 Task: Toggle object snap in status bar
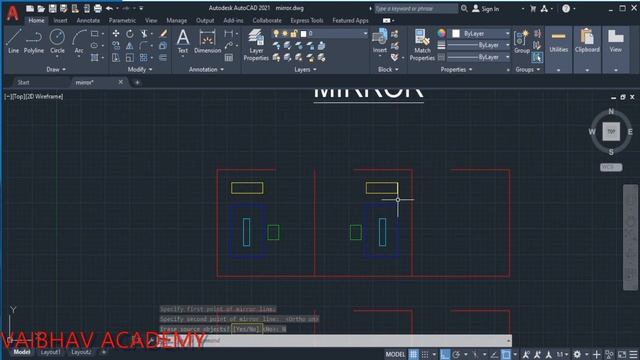tap(506, 354)
